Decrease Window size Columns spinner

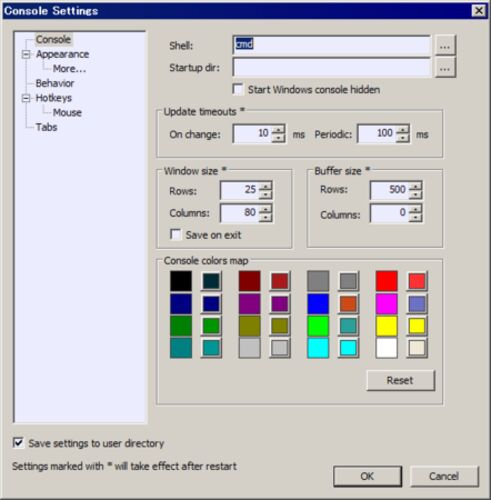266,217
